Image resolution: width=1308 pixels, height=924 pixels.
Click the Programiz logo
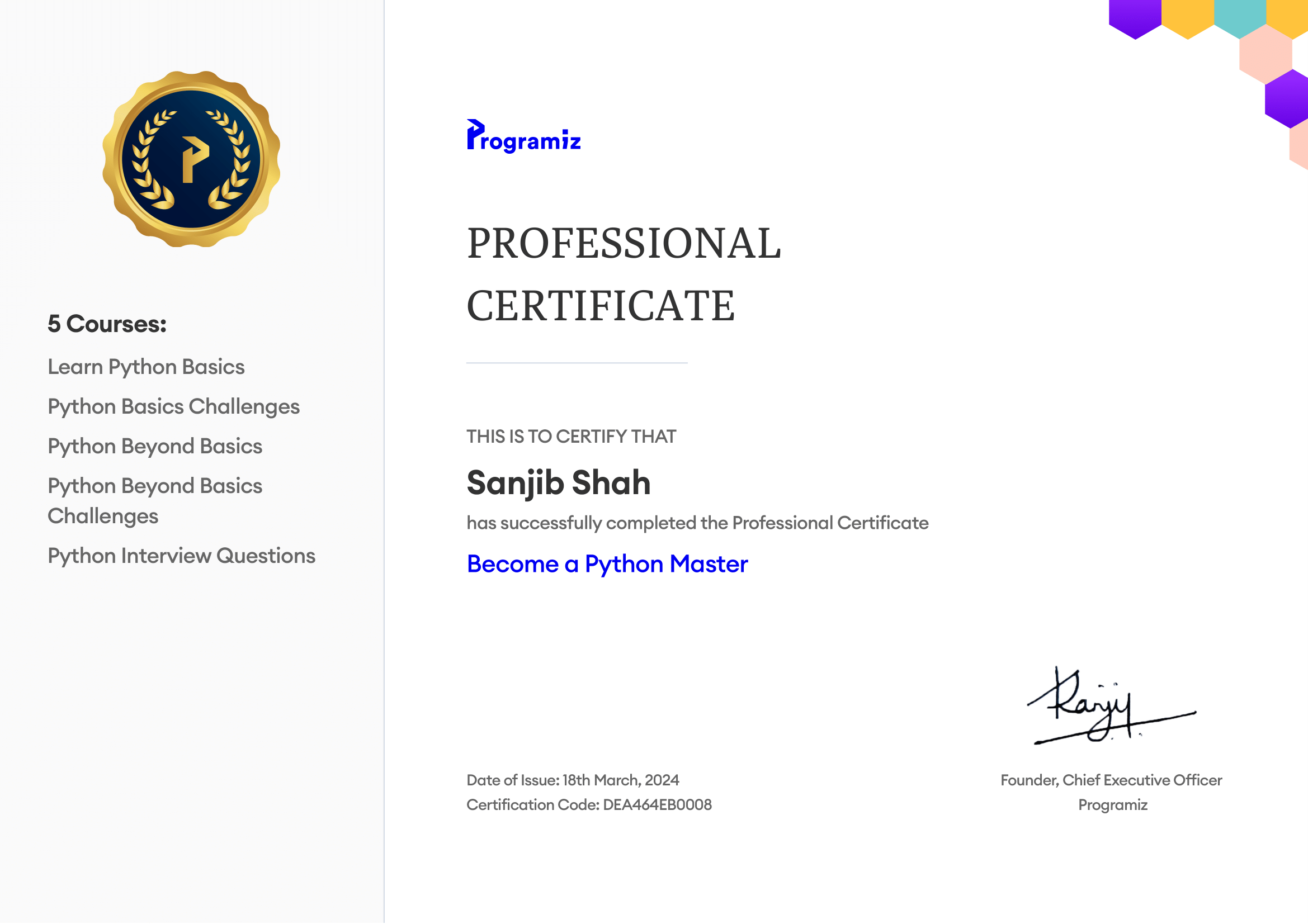(523, 136)
